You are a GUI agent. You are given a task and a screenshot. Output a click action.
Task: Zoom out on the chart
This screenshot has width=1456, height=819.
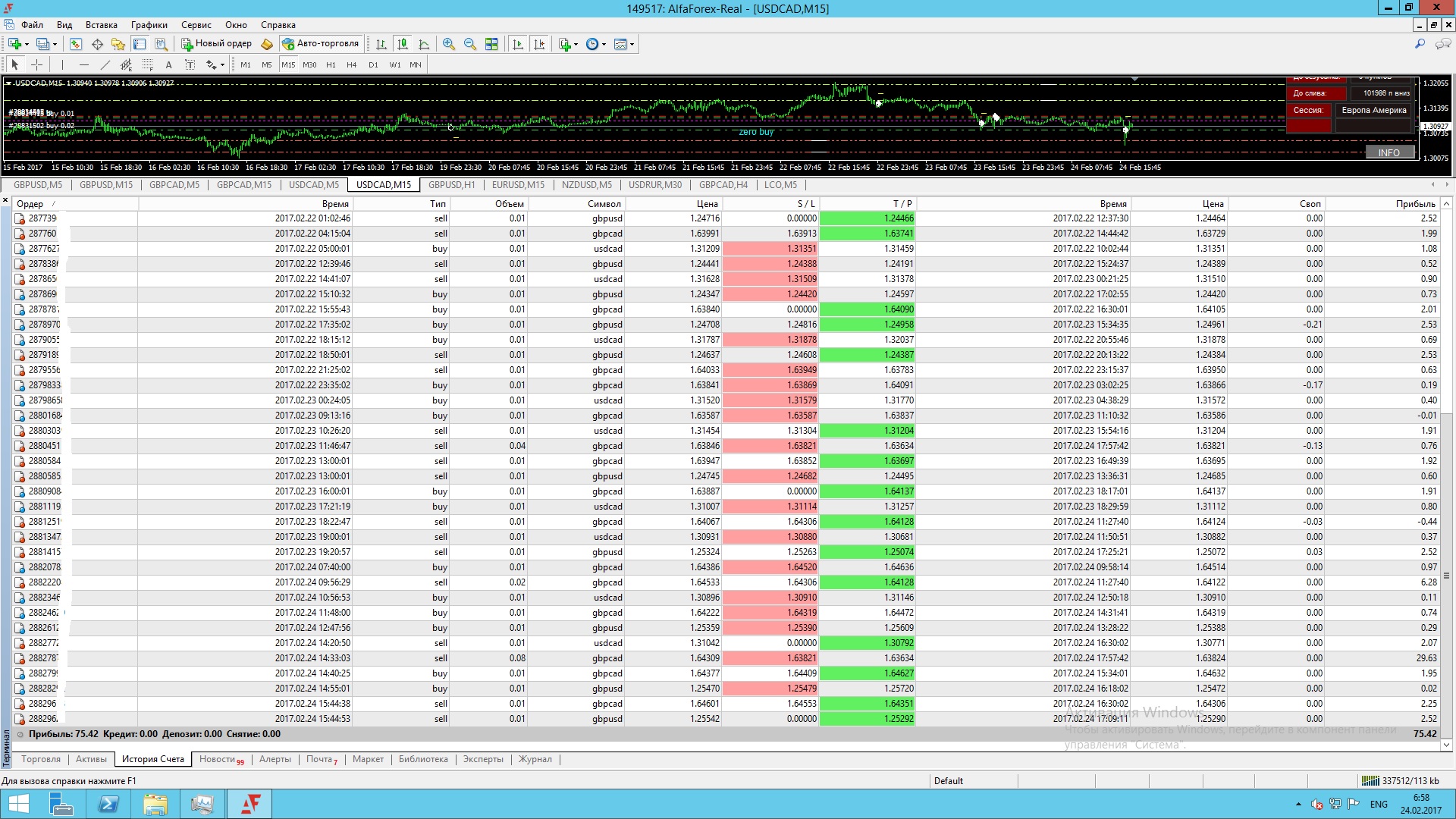[470, 44]
